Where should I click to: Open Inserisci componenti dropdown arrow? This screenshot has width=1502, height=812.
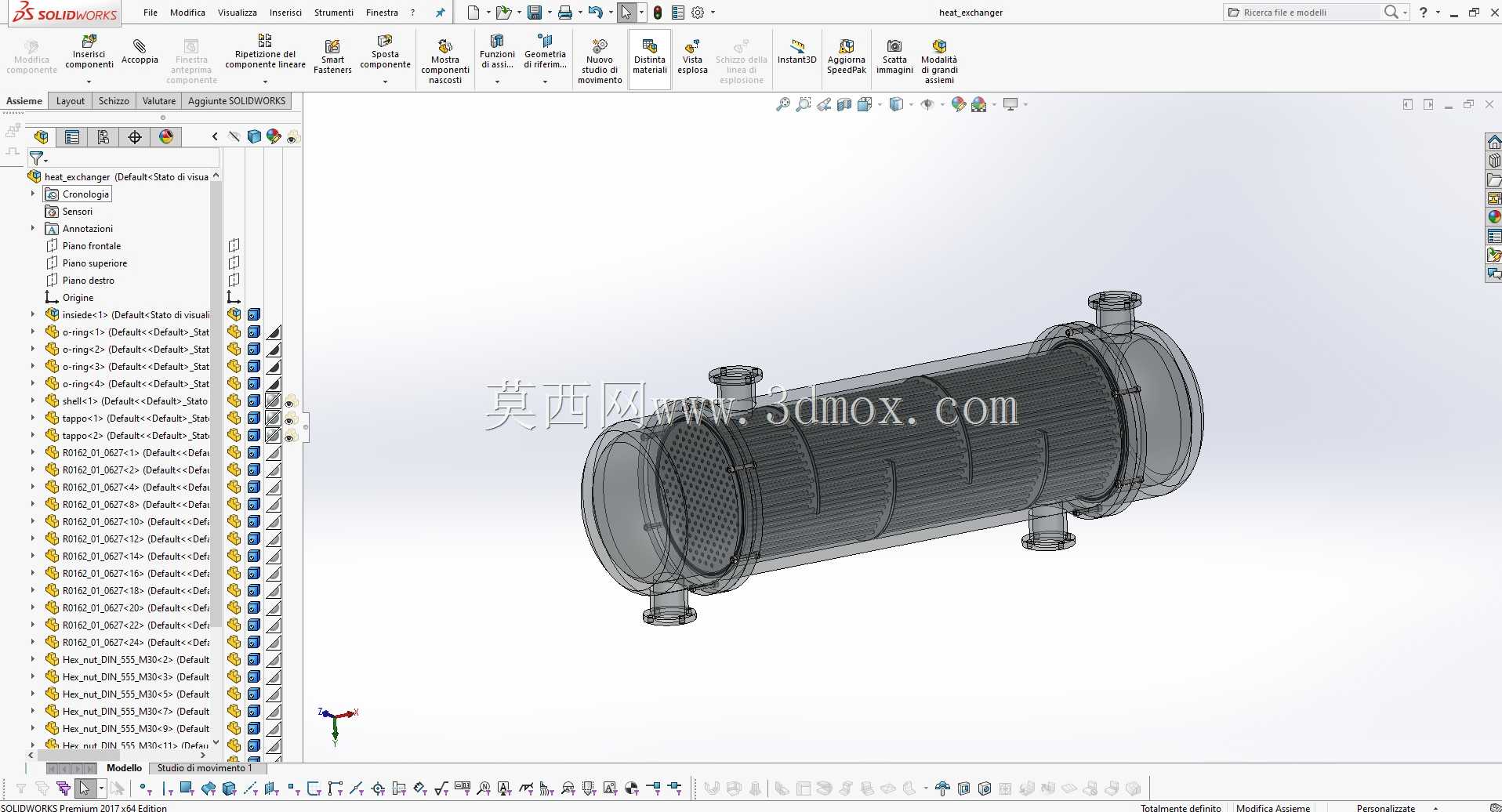(x=89, y=82)
